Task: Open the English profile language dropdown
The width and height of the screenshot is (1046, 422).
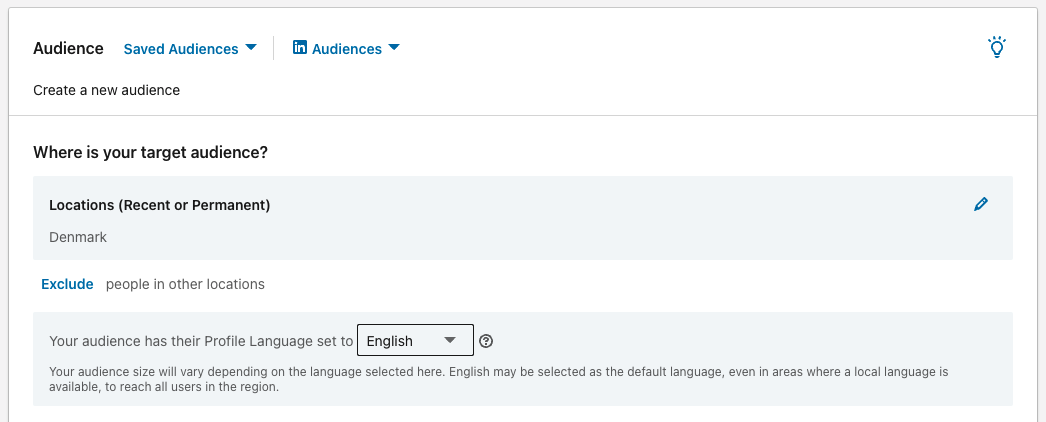Action: pyautogui.click(x=415, y=341)
